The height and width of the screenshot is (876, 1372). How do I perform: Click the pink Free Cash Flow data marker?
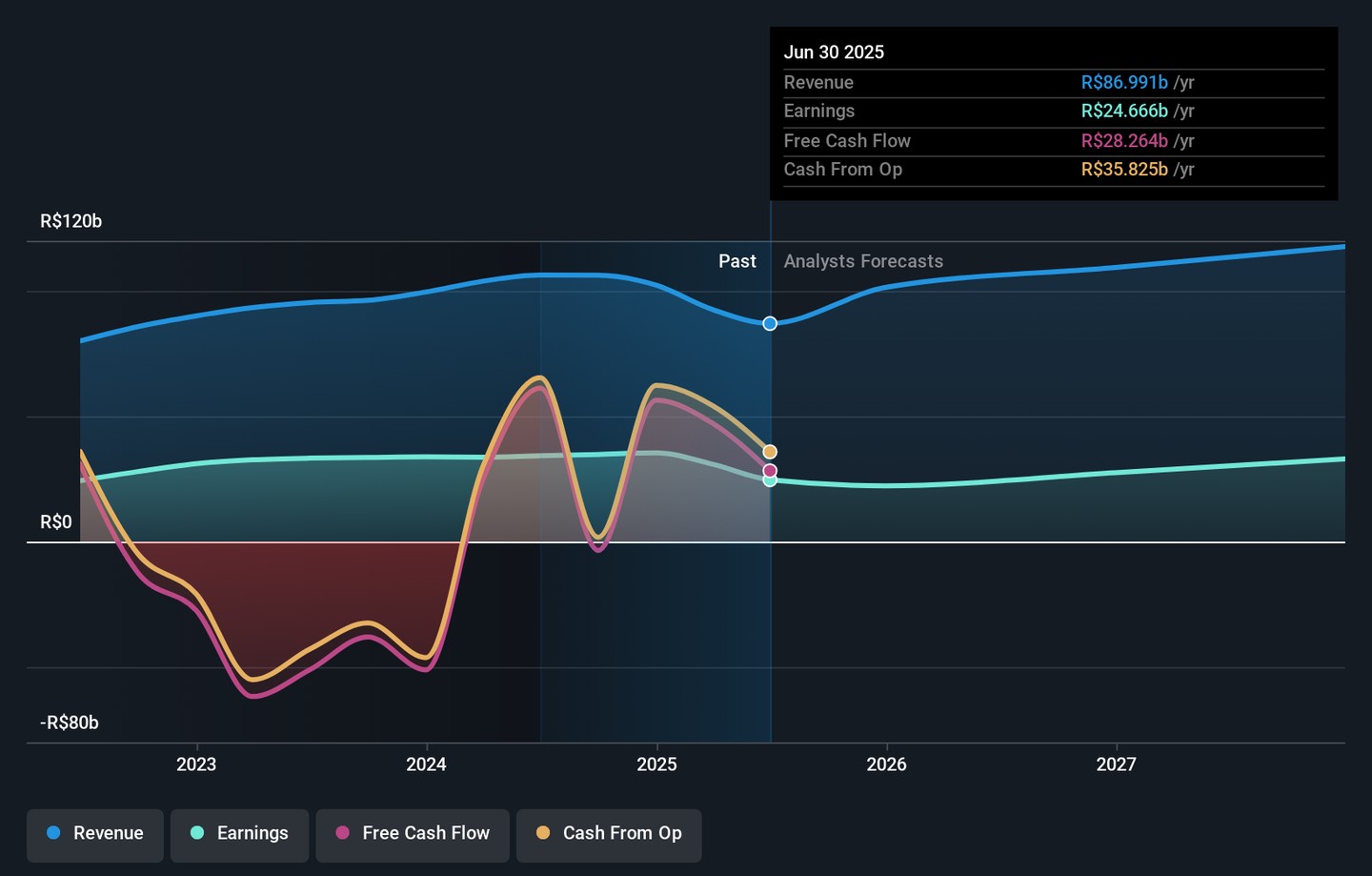pos(770,471)
